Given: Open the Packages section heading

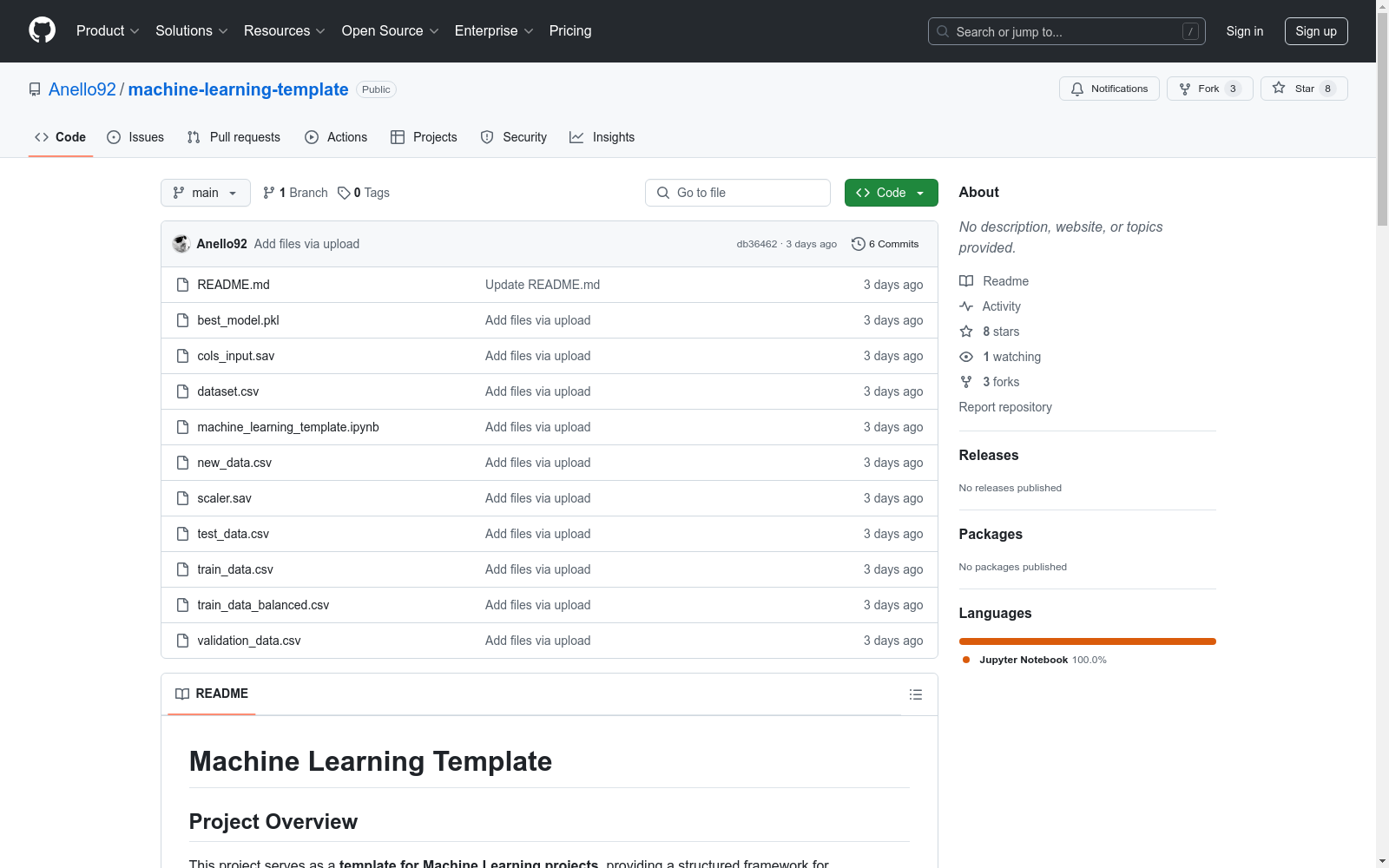Looking at the screenshot, I should [x=991, y=534].
